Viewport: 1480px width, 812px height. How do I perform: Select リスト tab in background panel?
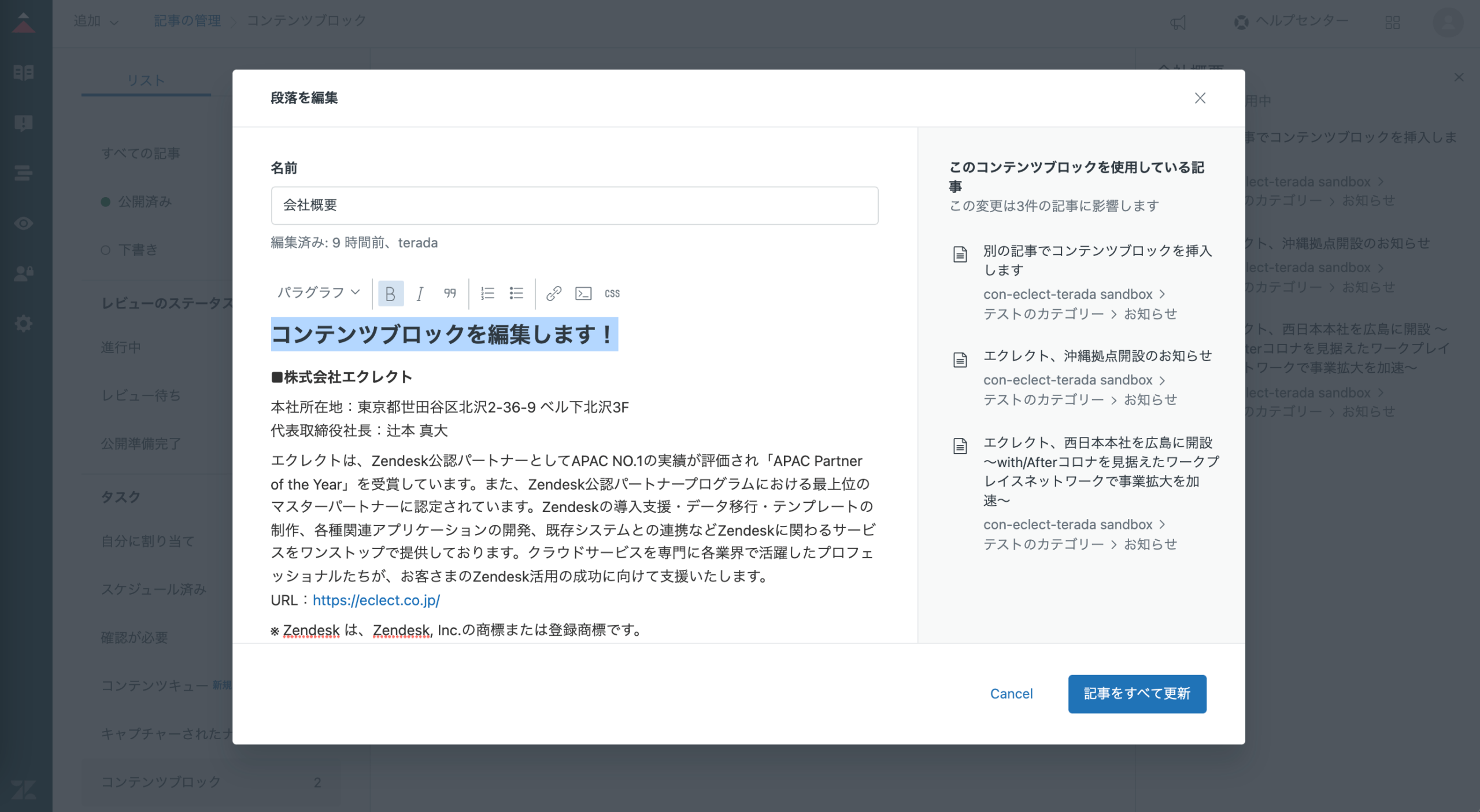pyautogui.click(x=146, y=80)
